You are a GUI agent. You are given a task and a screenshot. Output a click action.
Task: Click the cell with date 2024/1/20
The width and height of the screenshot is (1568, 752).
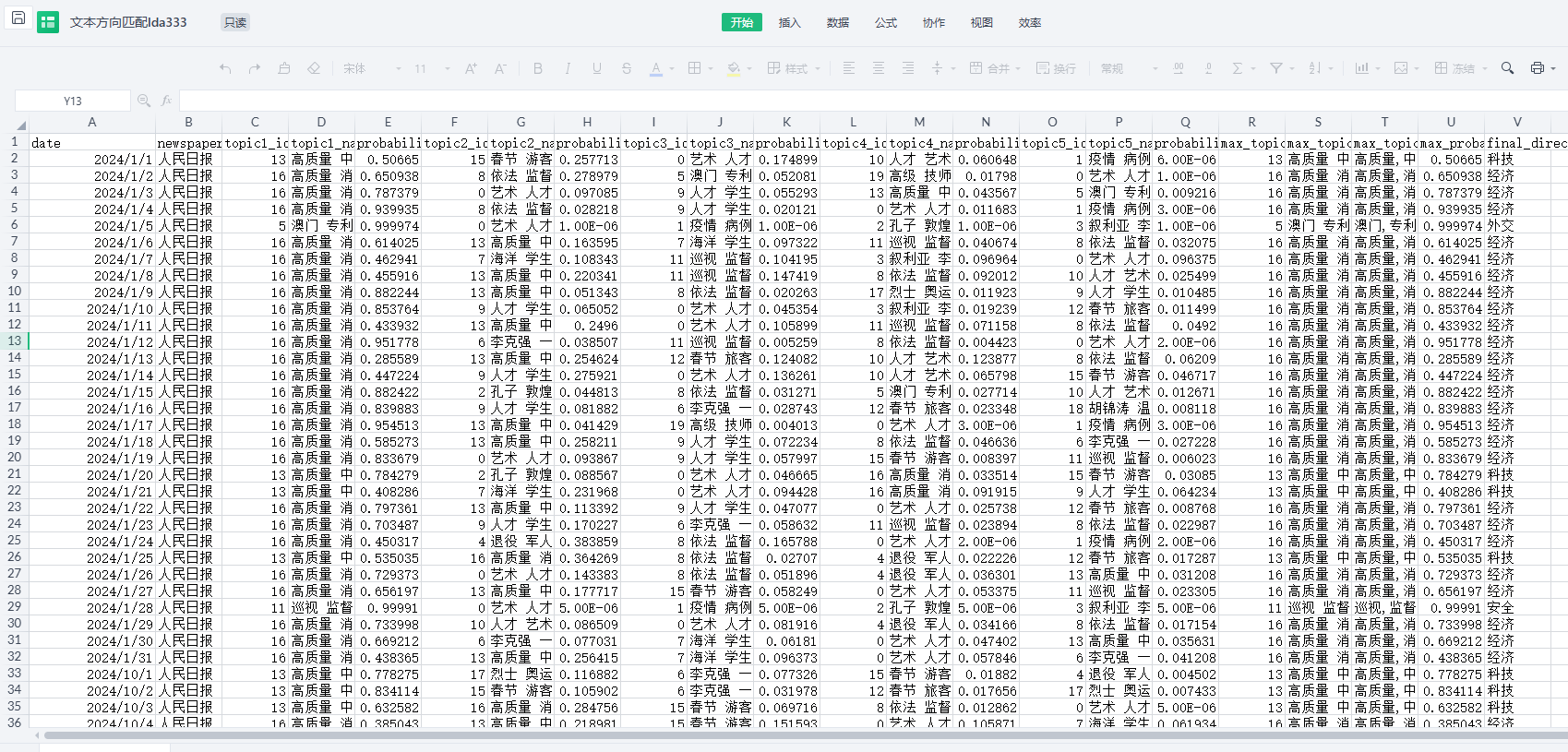point(92,474)
